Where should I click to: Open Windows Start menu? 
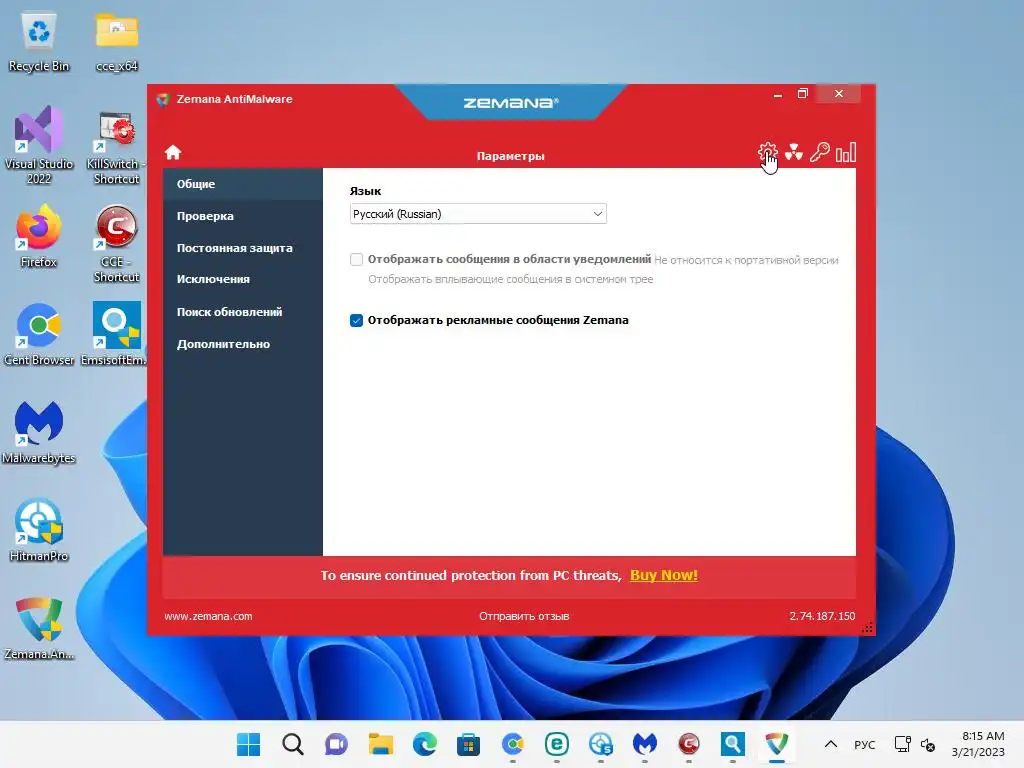(248, 744)
